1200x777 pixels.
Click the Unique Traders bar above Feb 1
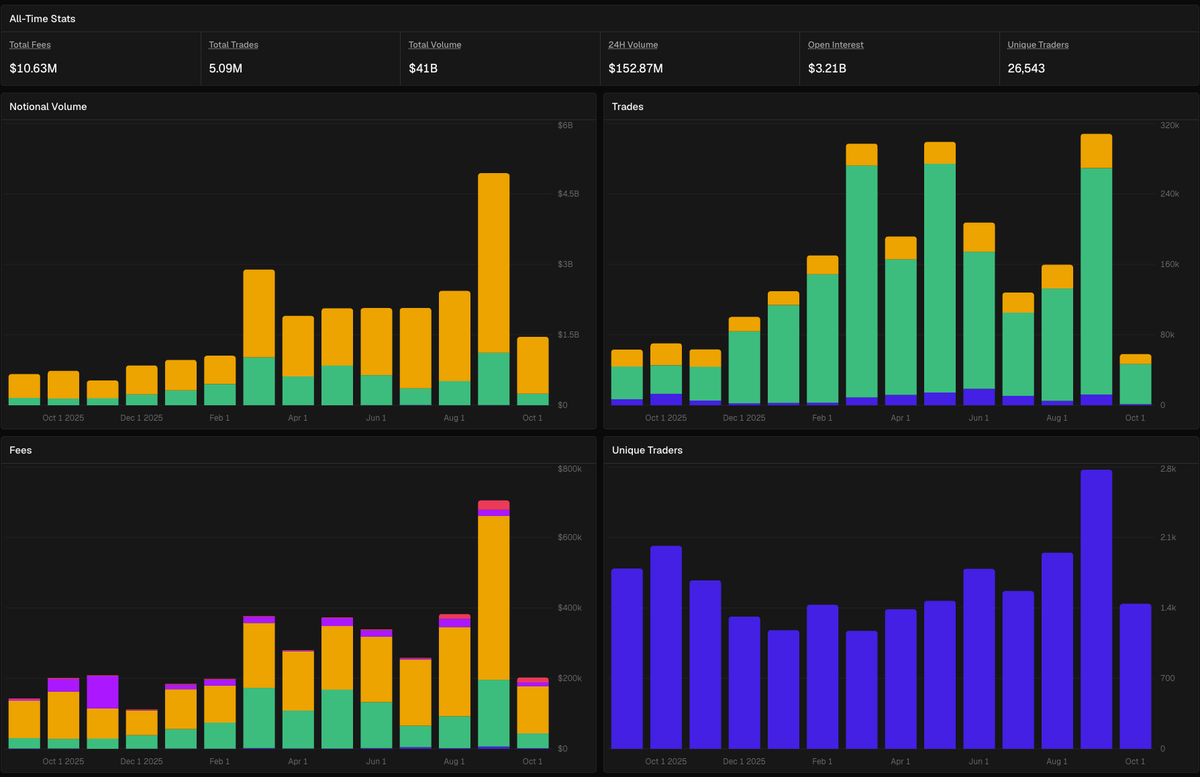click(823, 677)
